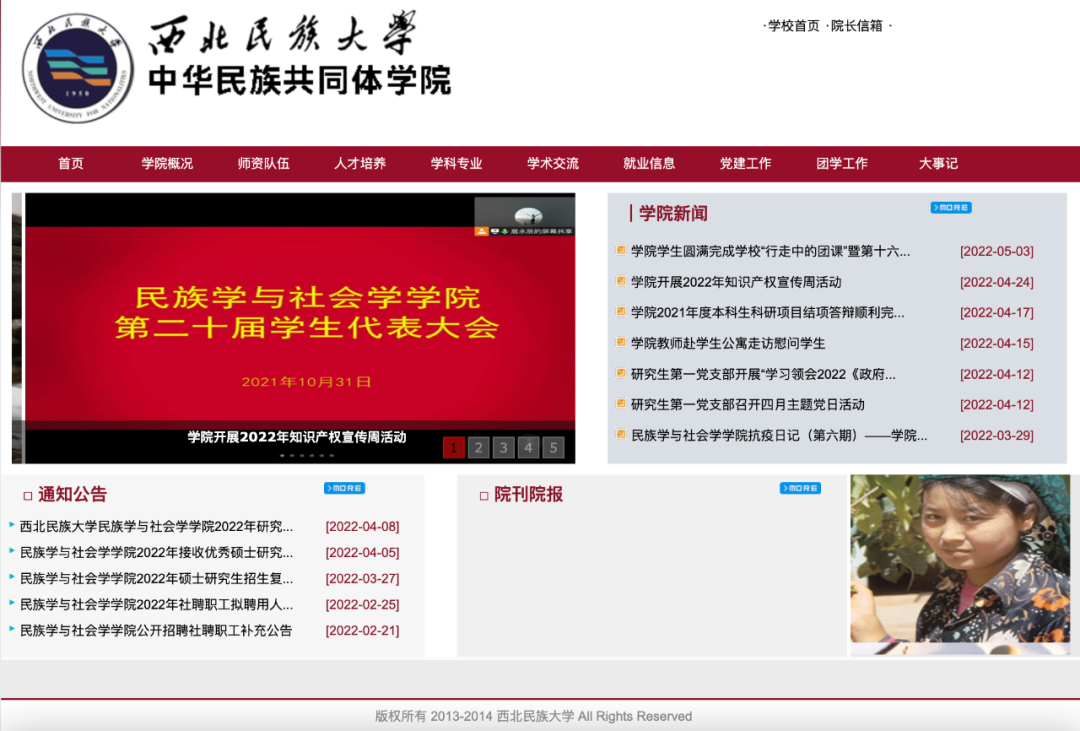Open news 学院开展2022年知识产权宣传周活动 in the list
The height and width of the screenshot is (731, 1080).
(x=736, y=282)
